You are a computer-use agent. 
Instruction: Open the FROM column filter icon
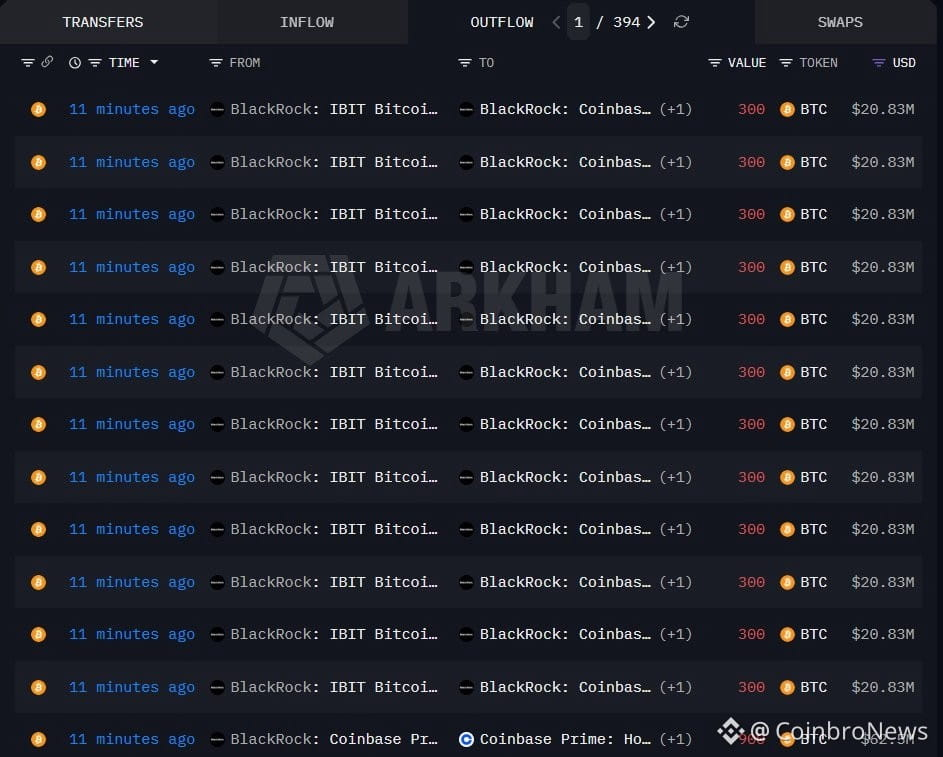tap(216, 63)
